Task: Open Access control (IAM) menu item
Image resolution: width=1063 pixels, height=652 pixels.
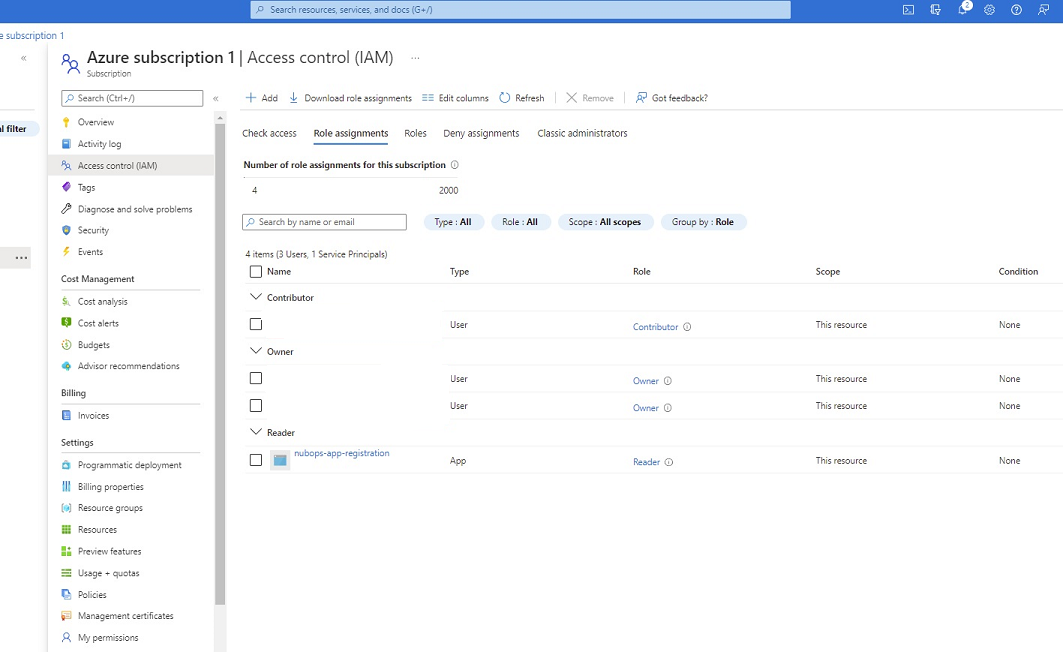Action: 131,165
